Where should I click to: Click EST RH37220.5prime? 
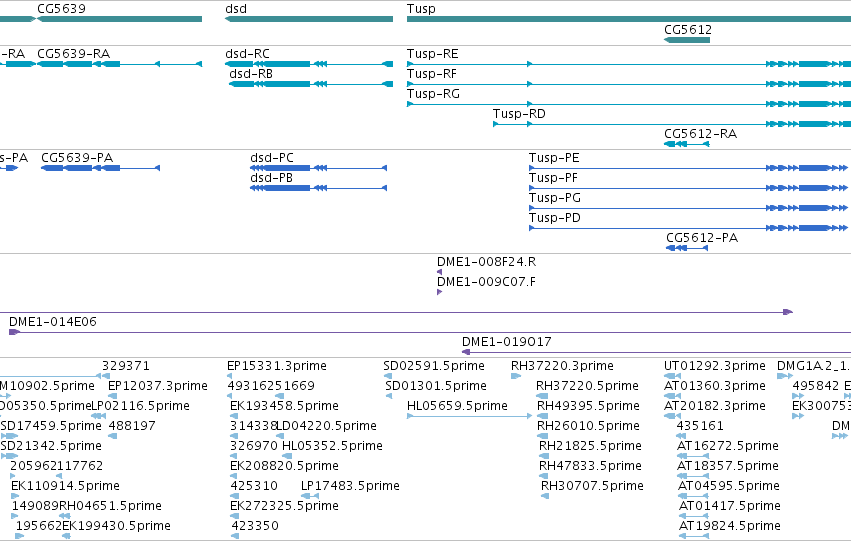tap(587, 386)
